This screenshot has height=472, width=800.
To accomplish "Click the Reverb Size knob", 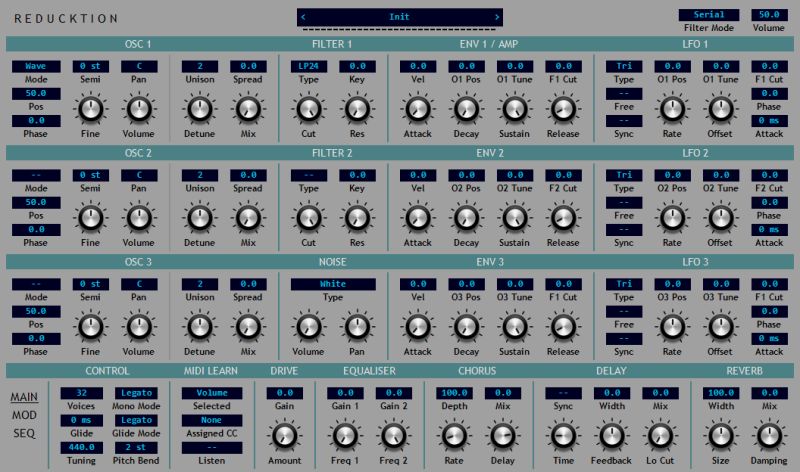I will (721, 436).
